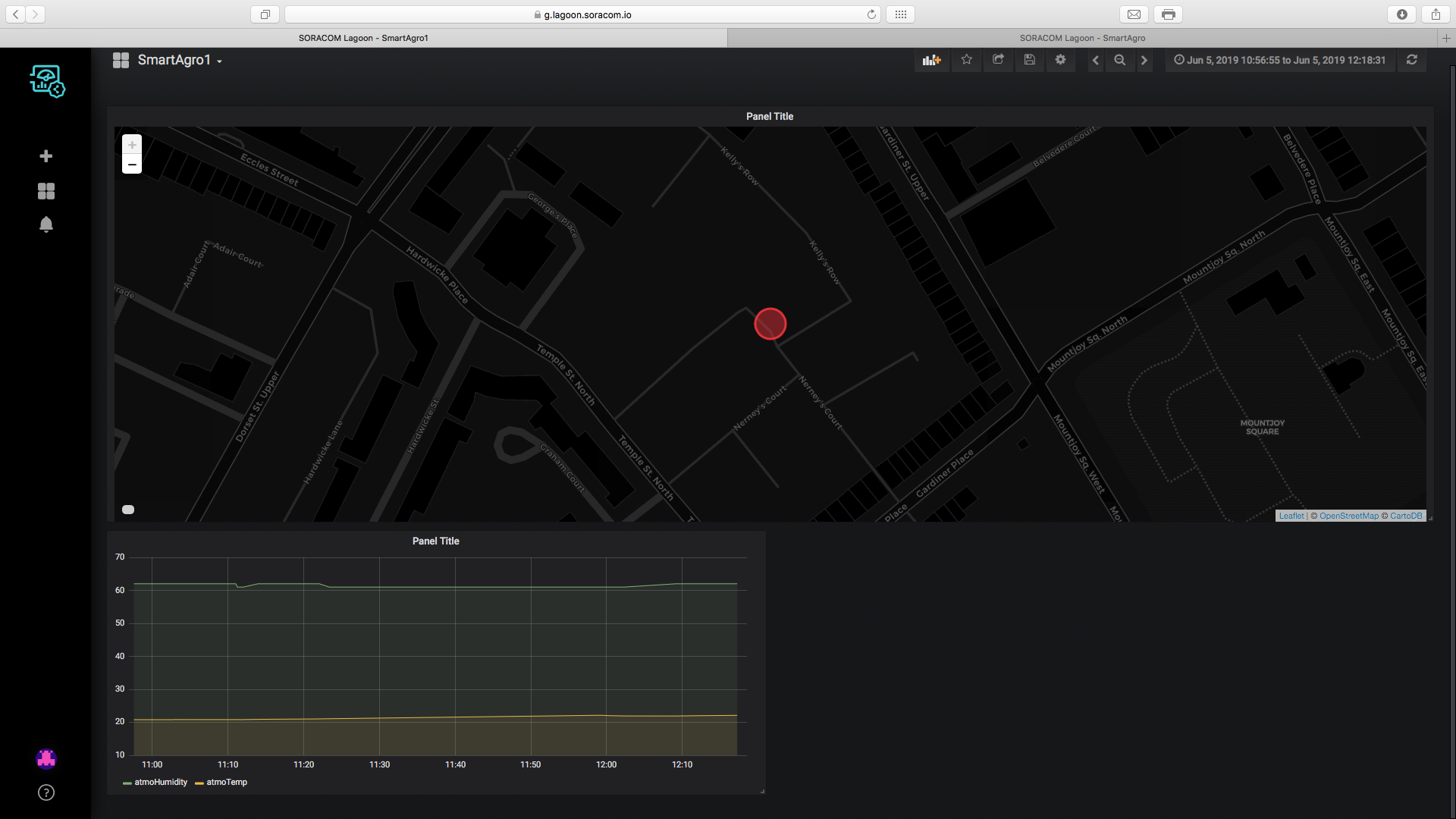The width and height of the screenshot is (1456, 819).
Task: Open the map Panel Title menu
Action: pos(769,116)
